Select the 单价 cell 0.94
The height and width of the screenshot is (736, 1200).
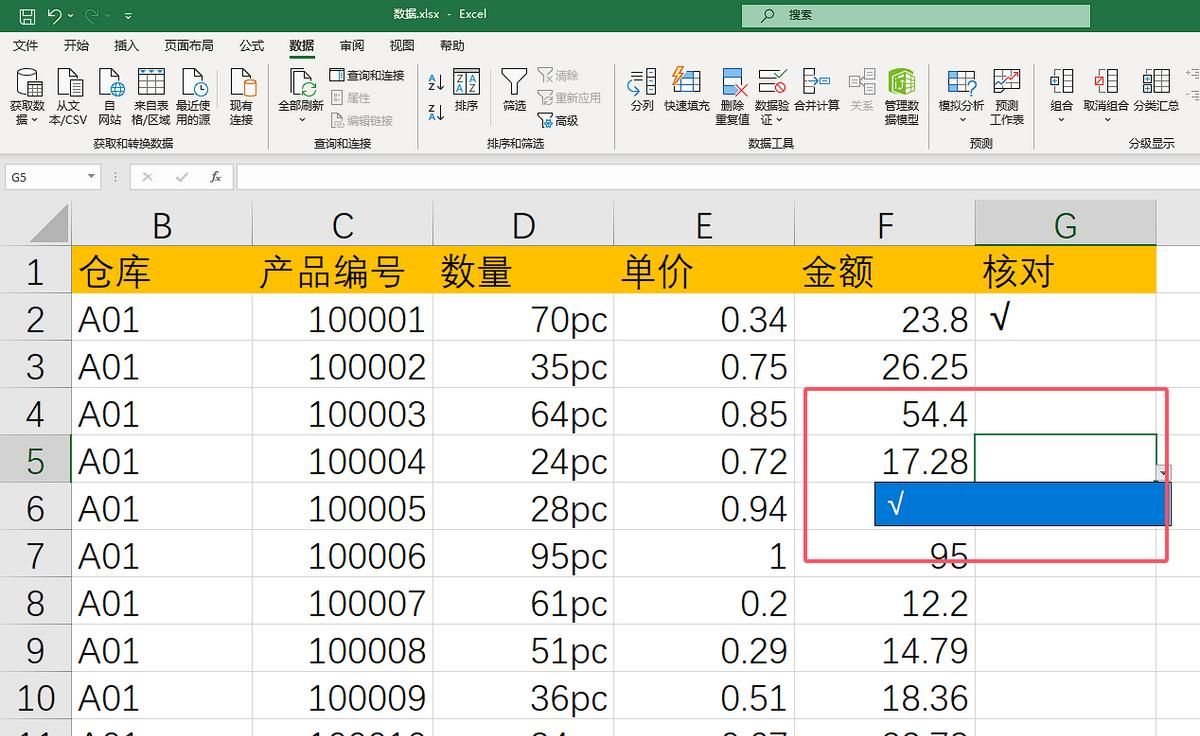coord(704,508)
